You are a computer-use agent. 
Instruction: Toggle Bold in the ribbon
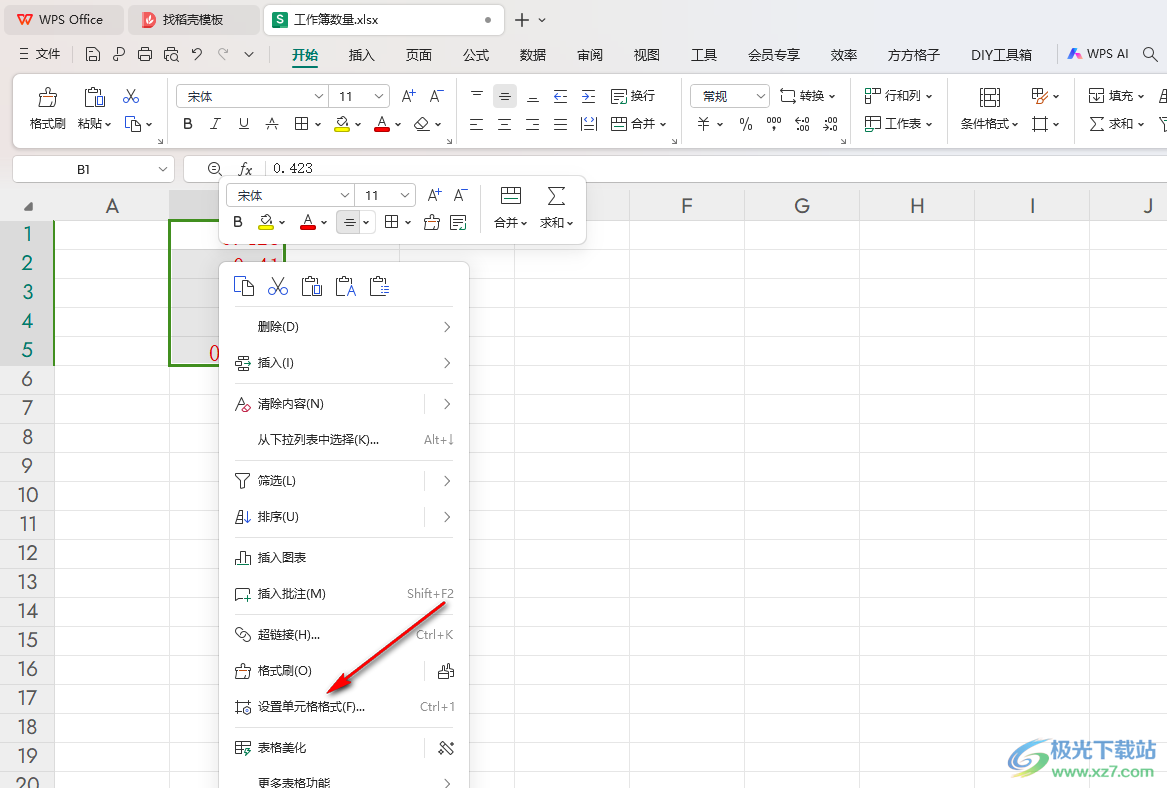click(188, 124)
